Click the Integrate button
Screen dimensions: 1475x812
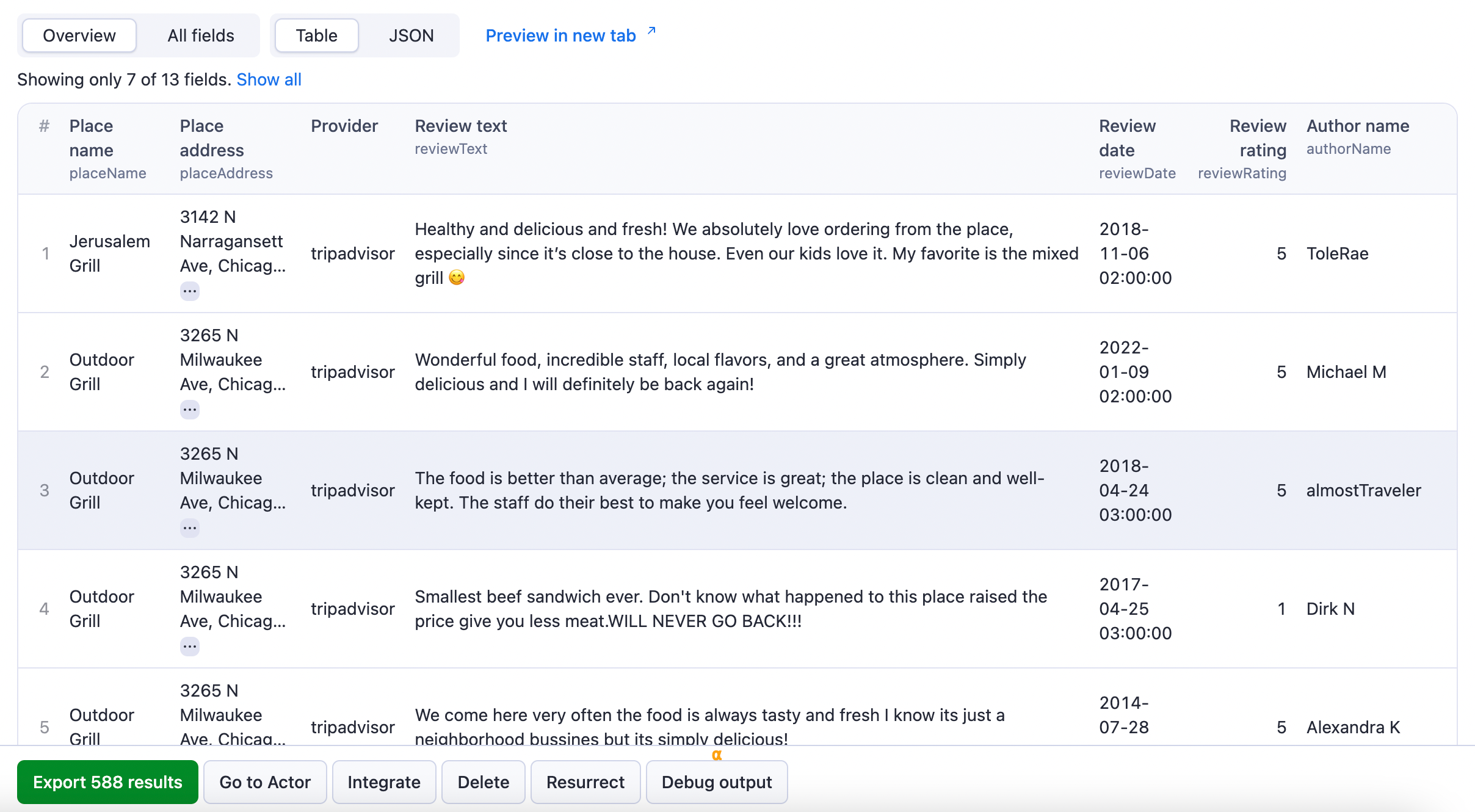(x=384, y=782)
